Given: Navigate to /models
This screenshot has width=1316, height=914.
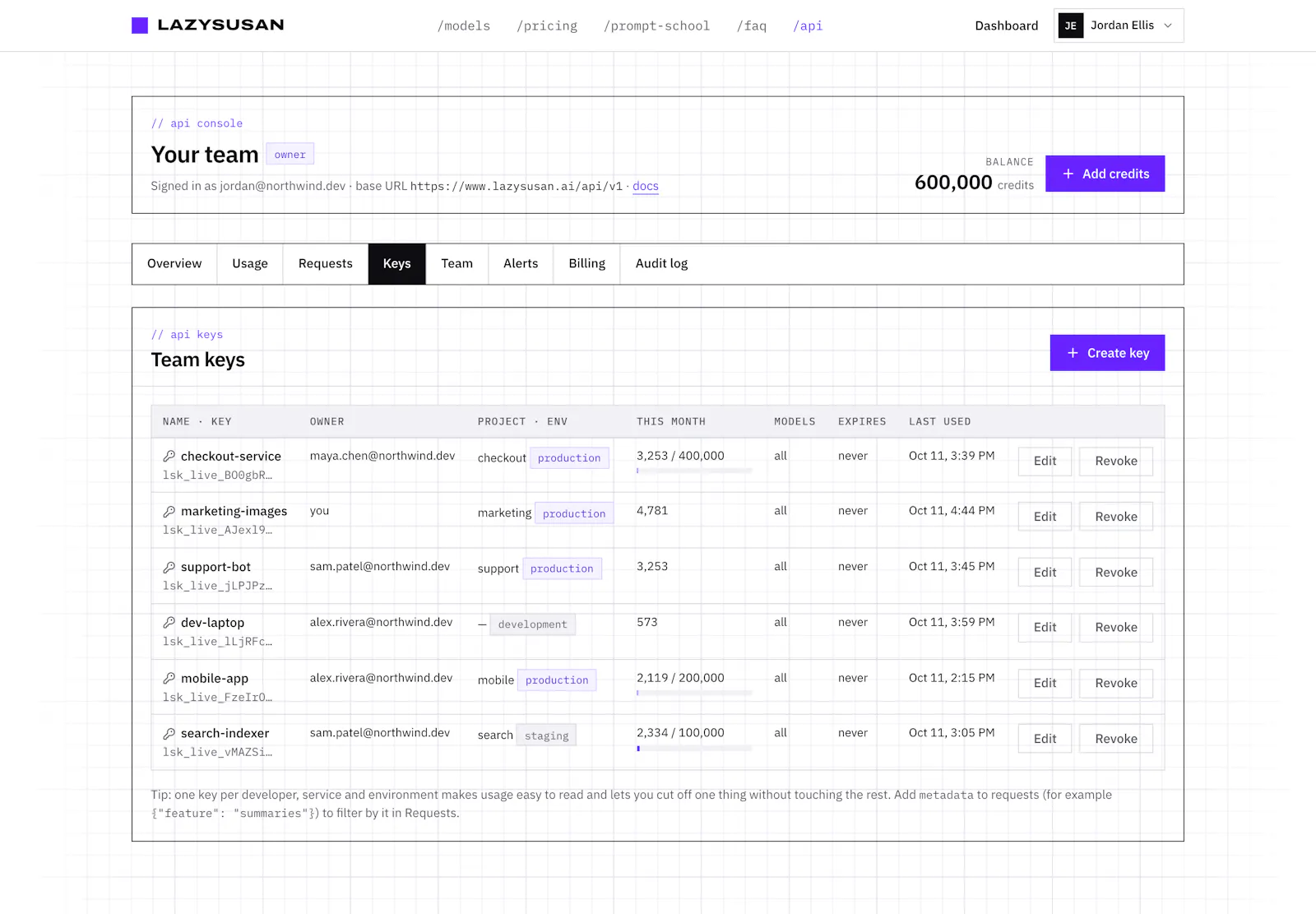Looking at the screenshot, I should [x=464, y=26].
